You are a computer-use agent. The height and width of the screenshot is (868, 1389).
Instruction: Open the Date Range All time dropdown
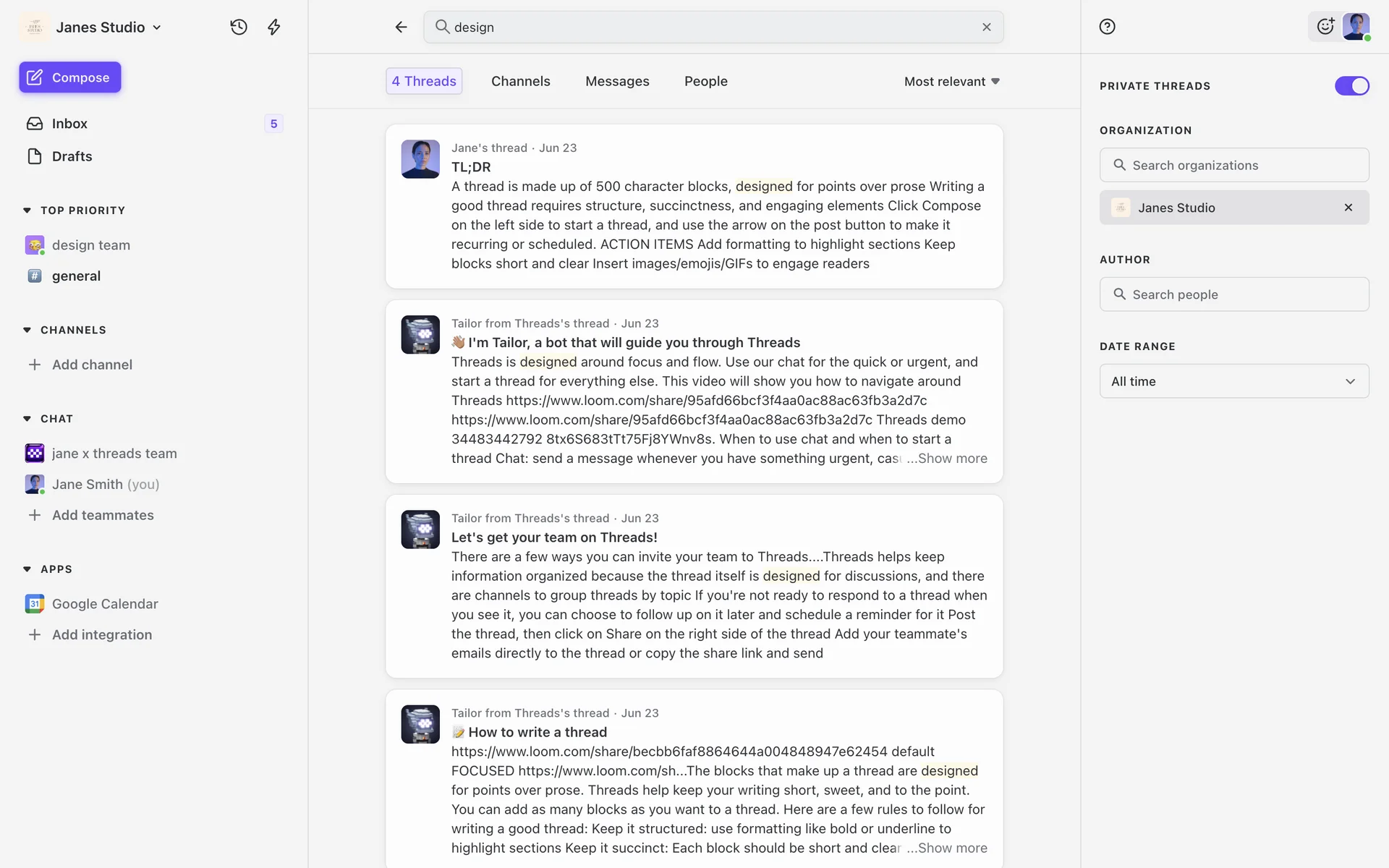coord(1233,381)
